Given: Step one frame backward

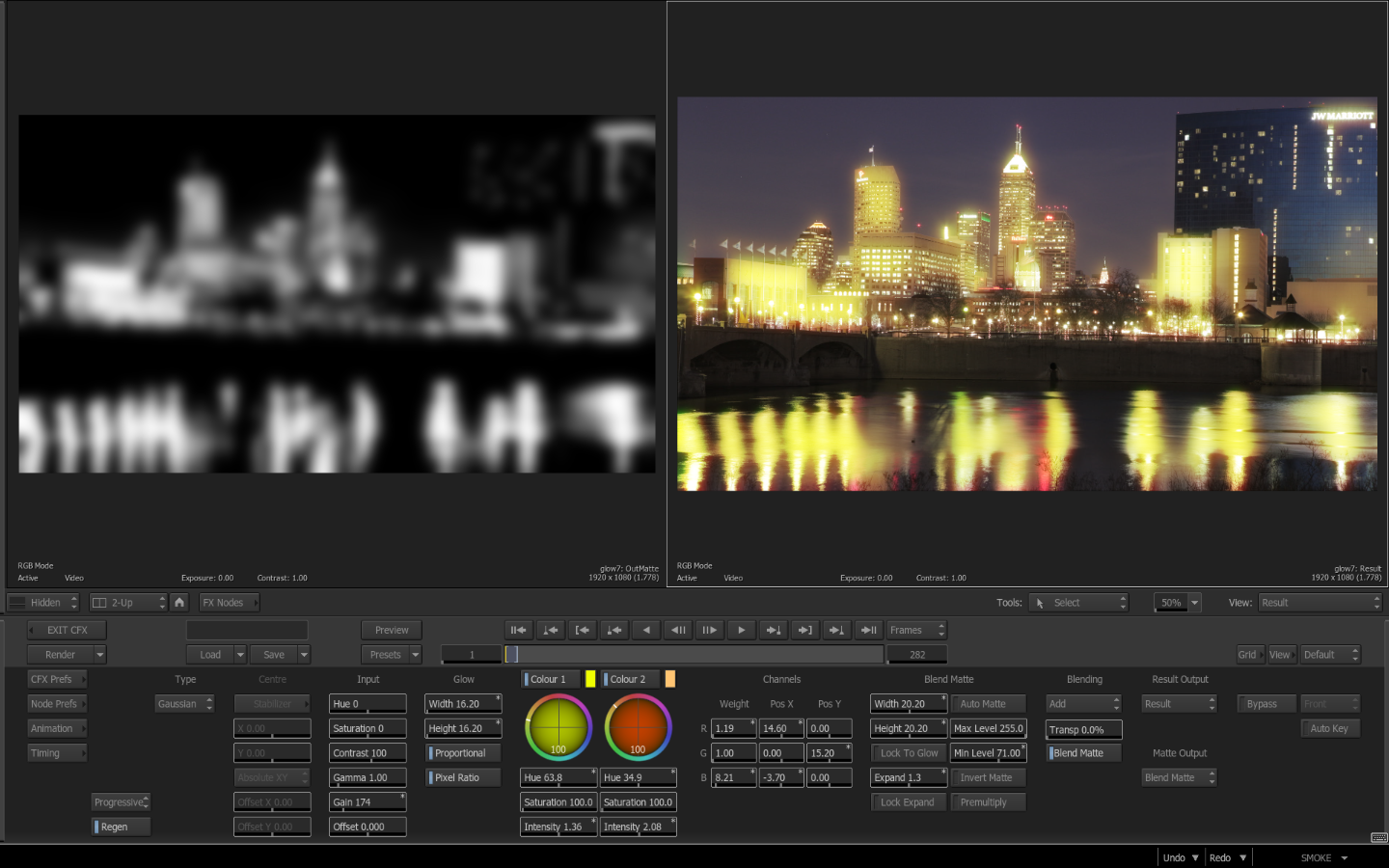Looking at the screenshot, I should 678,630.
